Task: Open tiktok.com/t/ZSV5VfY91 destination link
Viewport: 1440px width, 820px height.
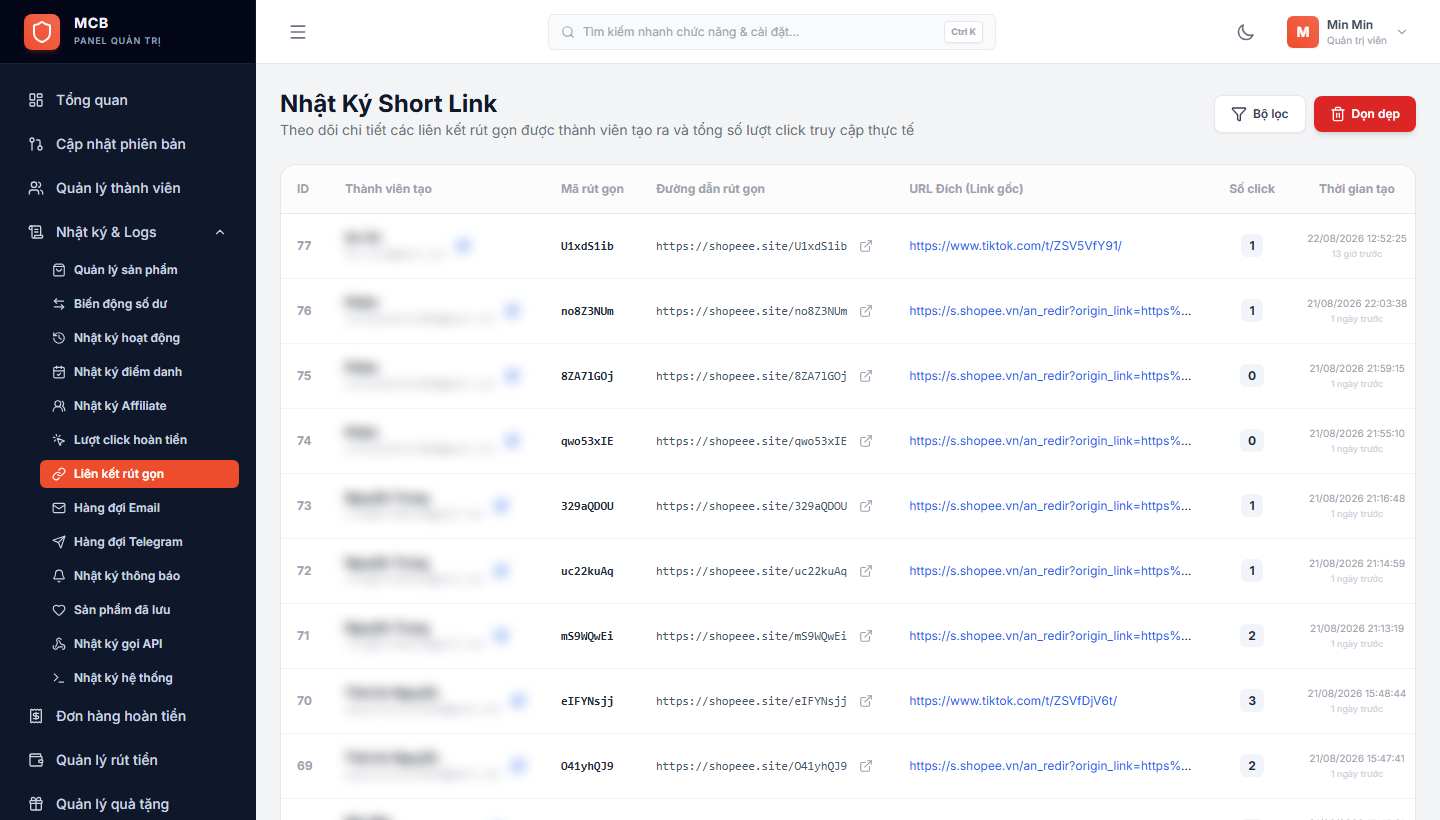Action: [x=1015, y=246]
